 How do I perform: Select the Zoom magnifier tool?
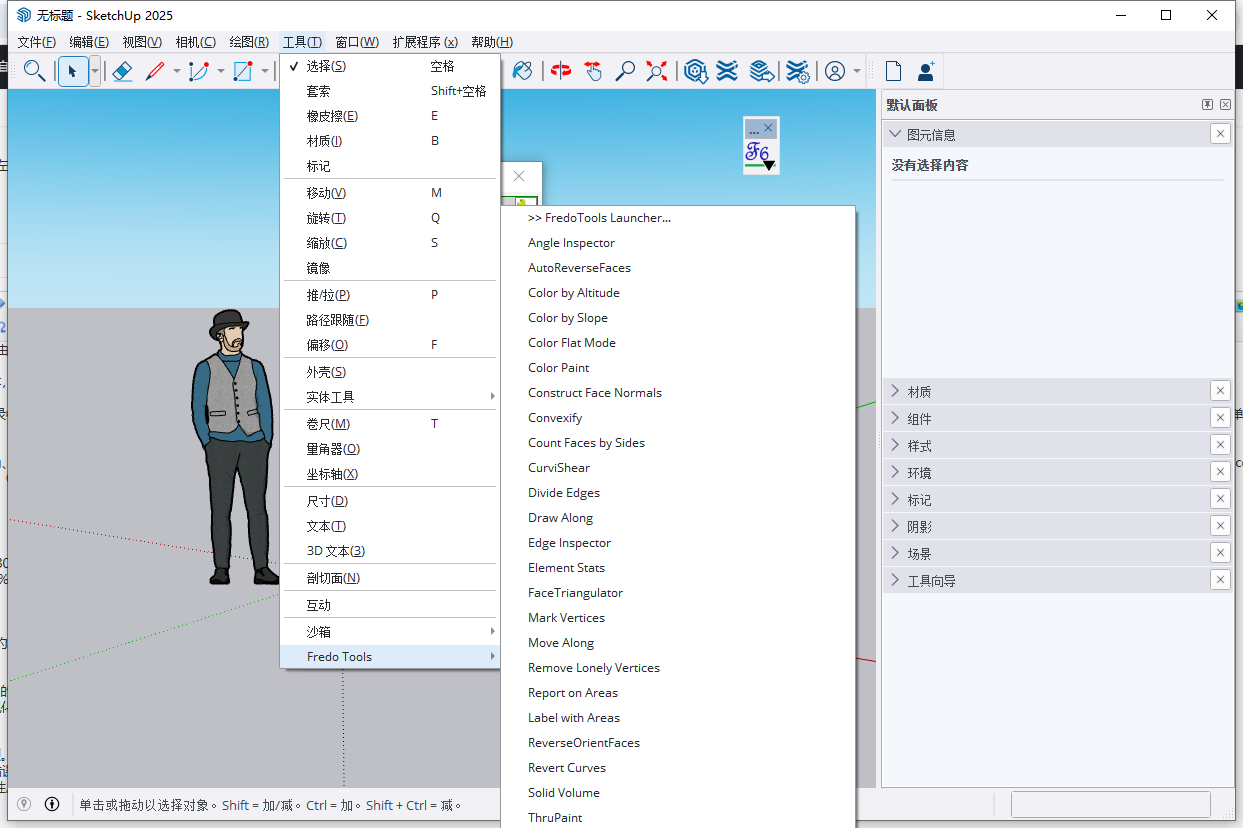[625, 71]
